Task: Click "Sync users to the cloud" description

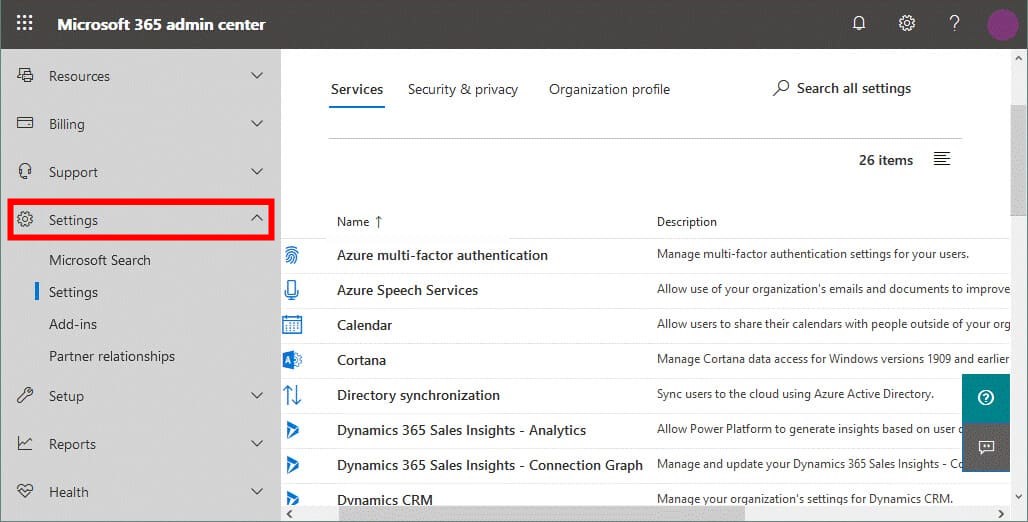Action: click(x=795, y=393)
